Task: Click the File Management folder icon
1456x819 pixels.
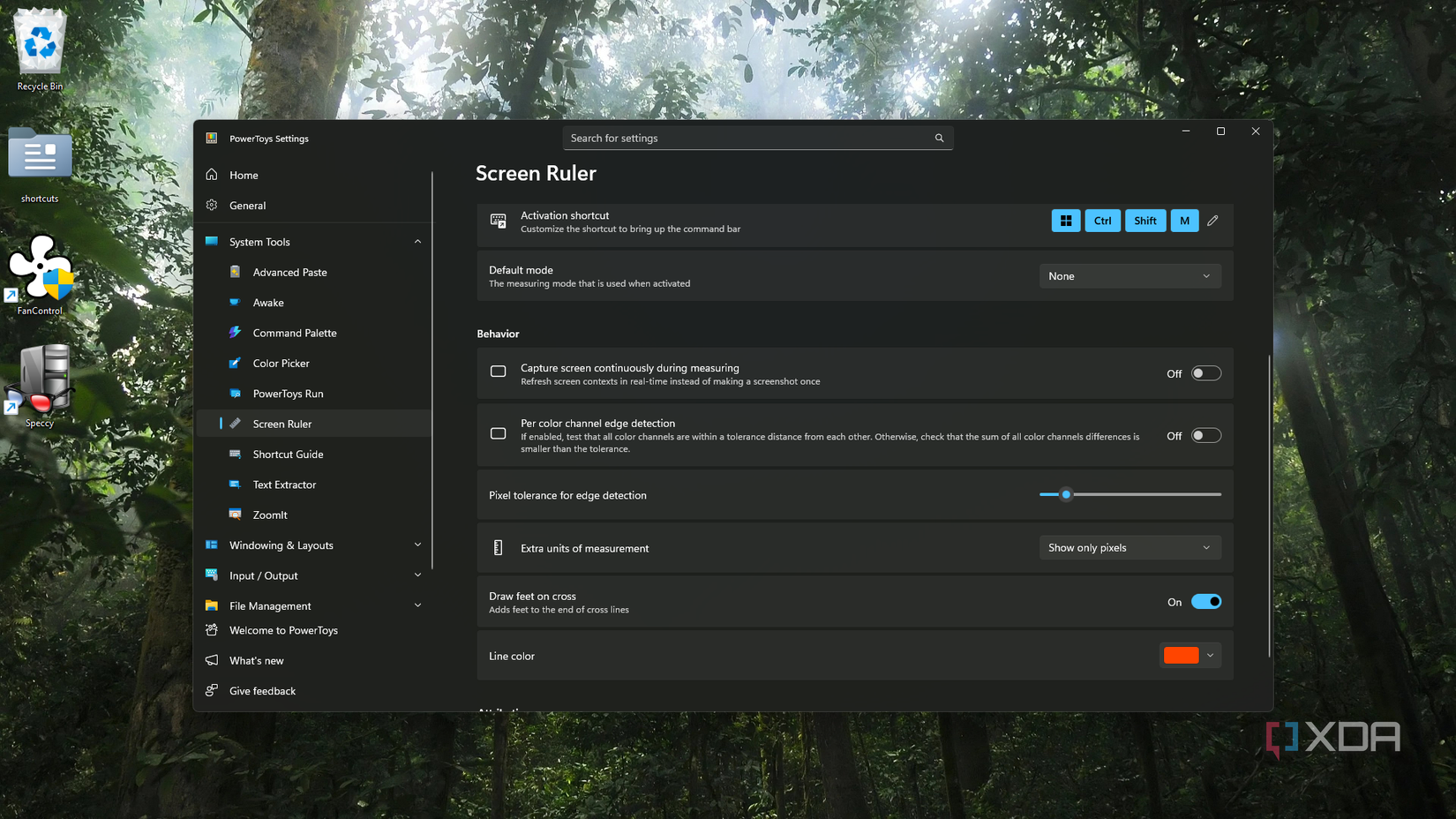Action: (212, 605)
